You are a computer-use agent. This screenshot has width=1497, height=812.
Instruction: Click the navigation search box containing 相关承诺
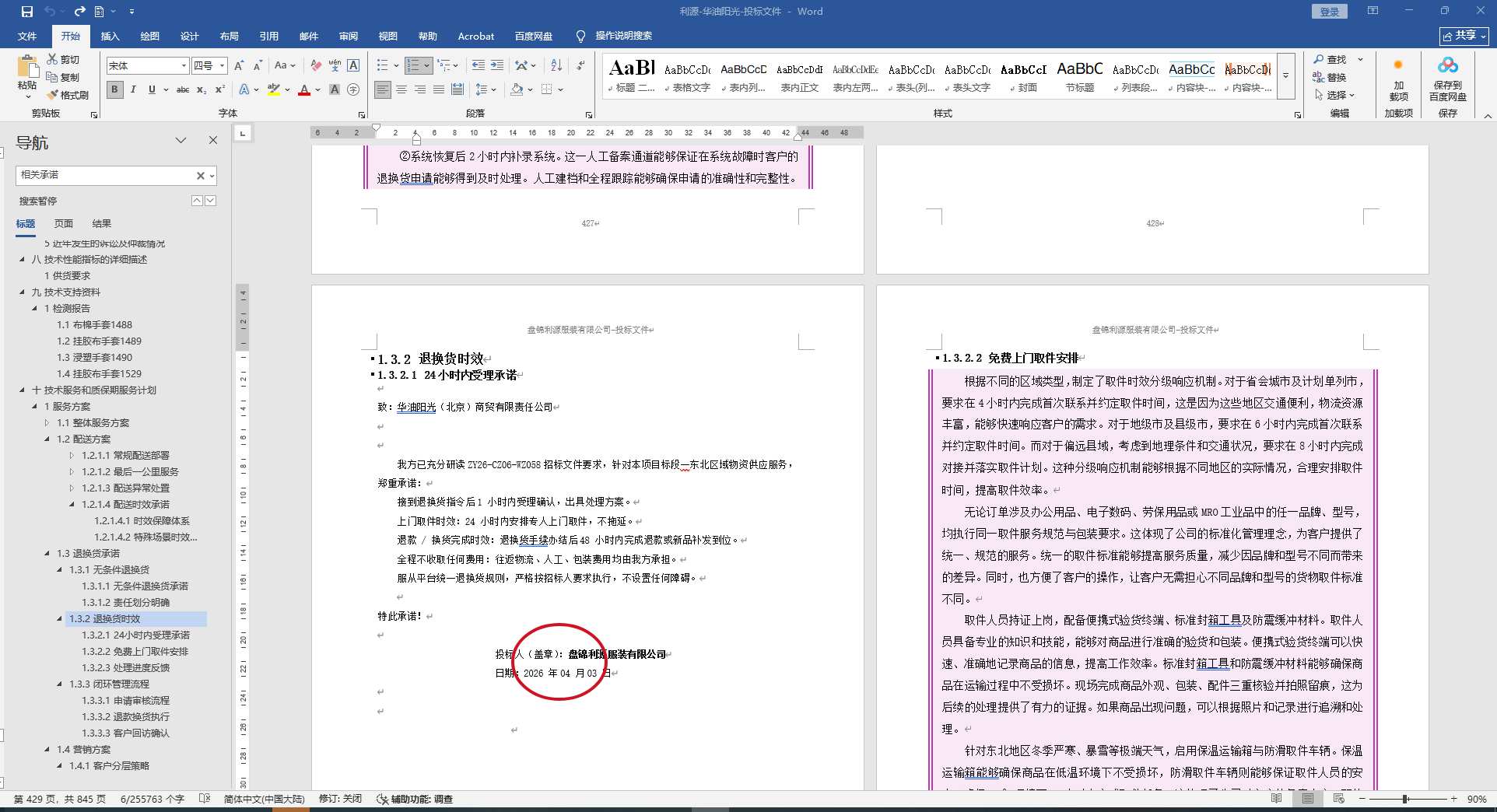[105, 176]
